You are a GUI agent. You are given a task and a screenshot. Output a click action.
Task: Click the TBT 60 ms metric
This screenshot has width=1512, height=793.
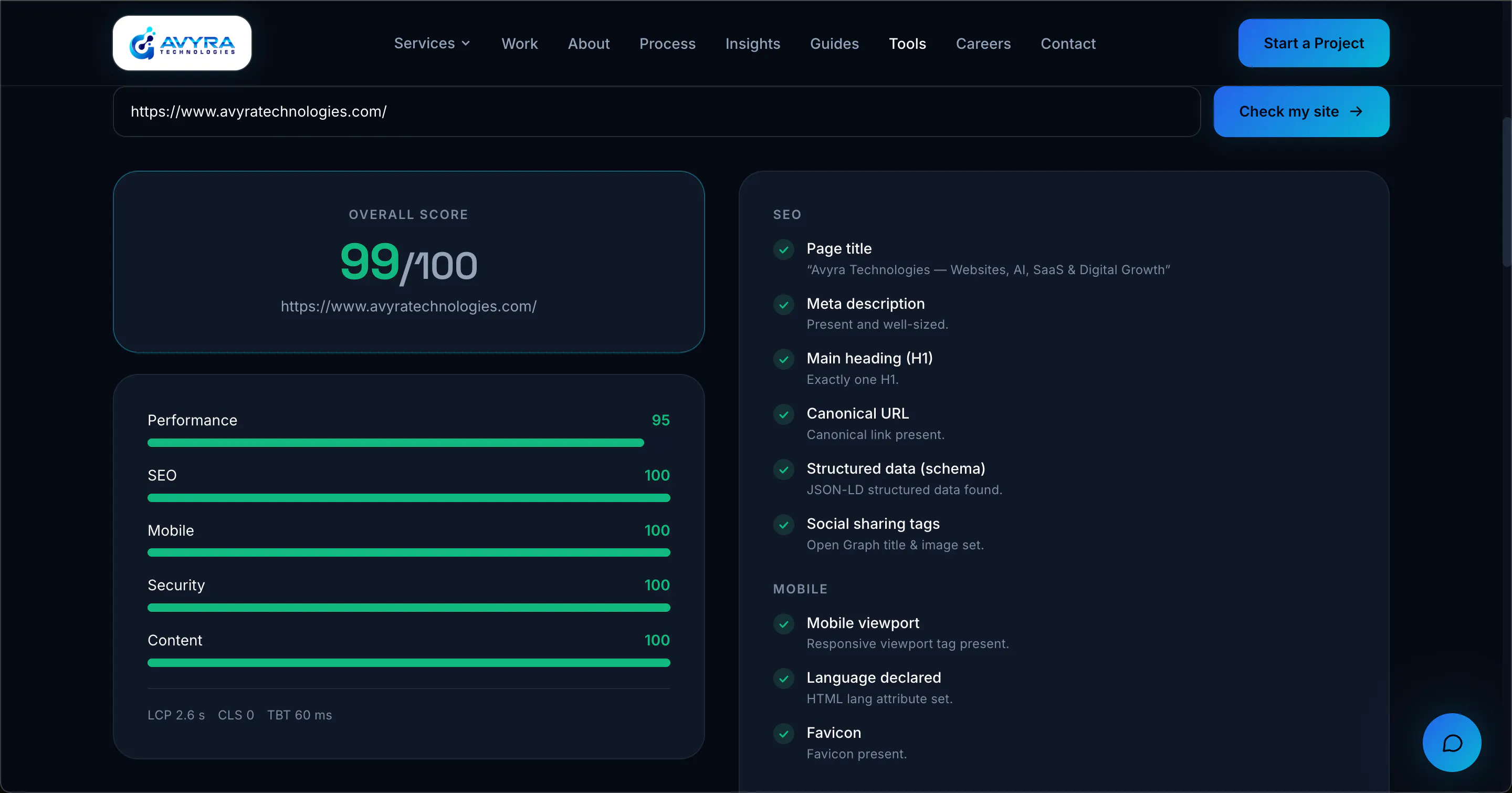(x=299, y=715)
